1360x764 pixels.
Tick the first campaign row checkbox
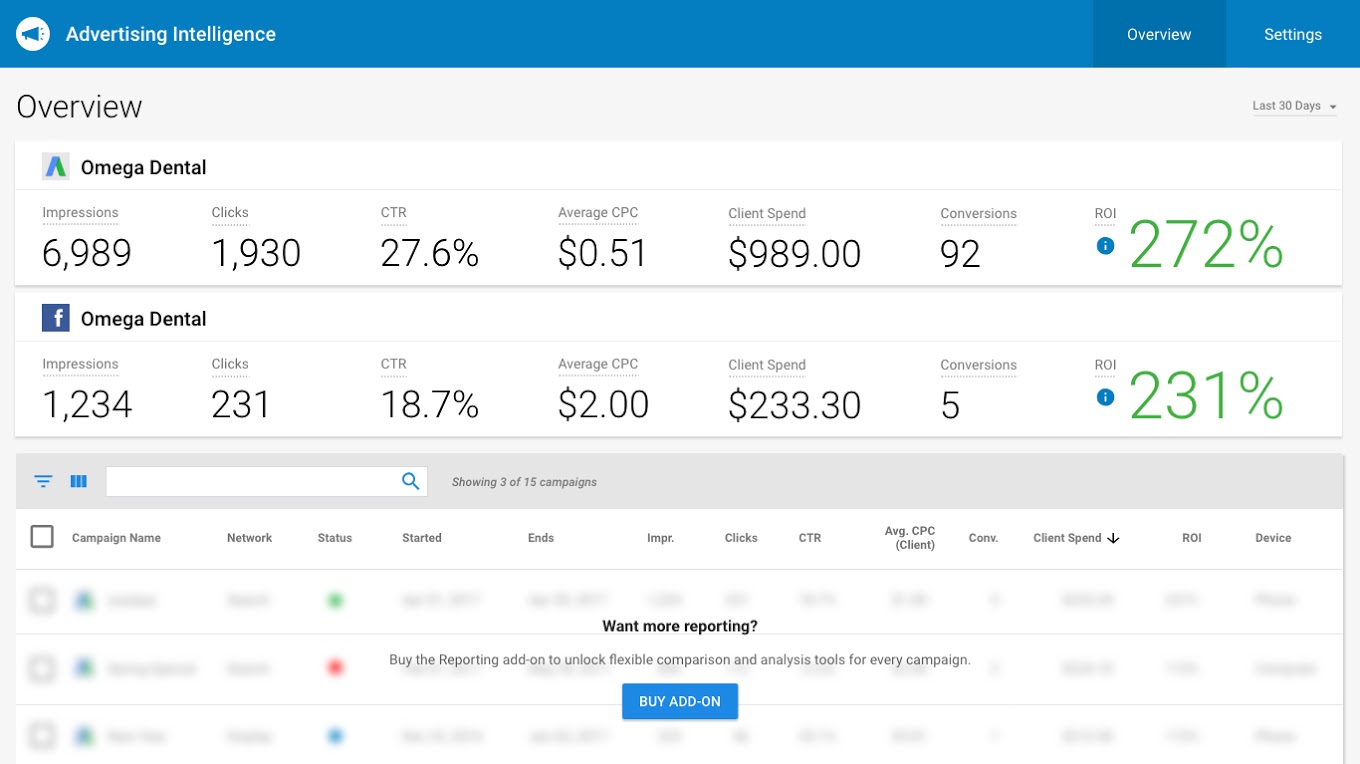point(42,600)
